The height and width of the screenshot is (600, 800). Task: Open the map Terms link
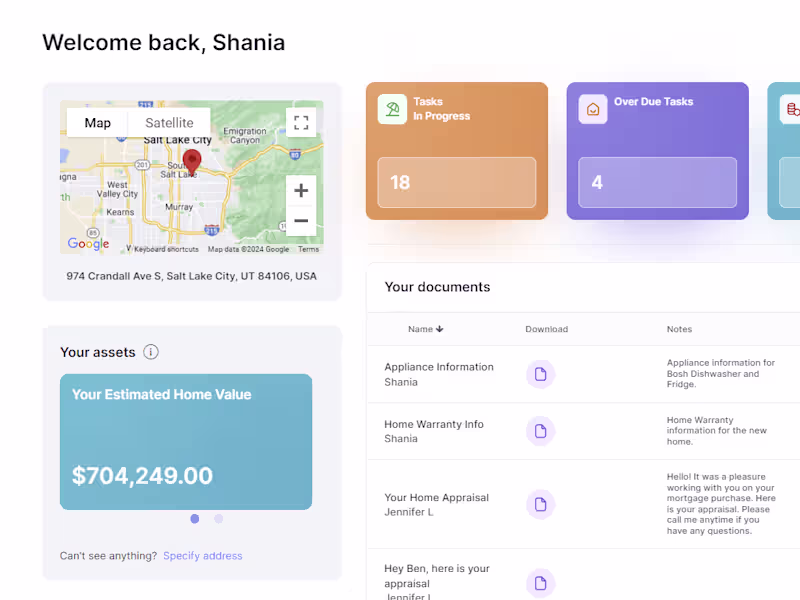click(308, 249)
